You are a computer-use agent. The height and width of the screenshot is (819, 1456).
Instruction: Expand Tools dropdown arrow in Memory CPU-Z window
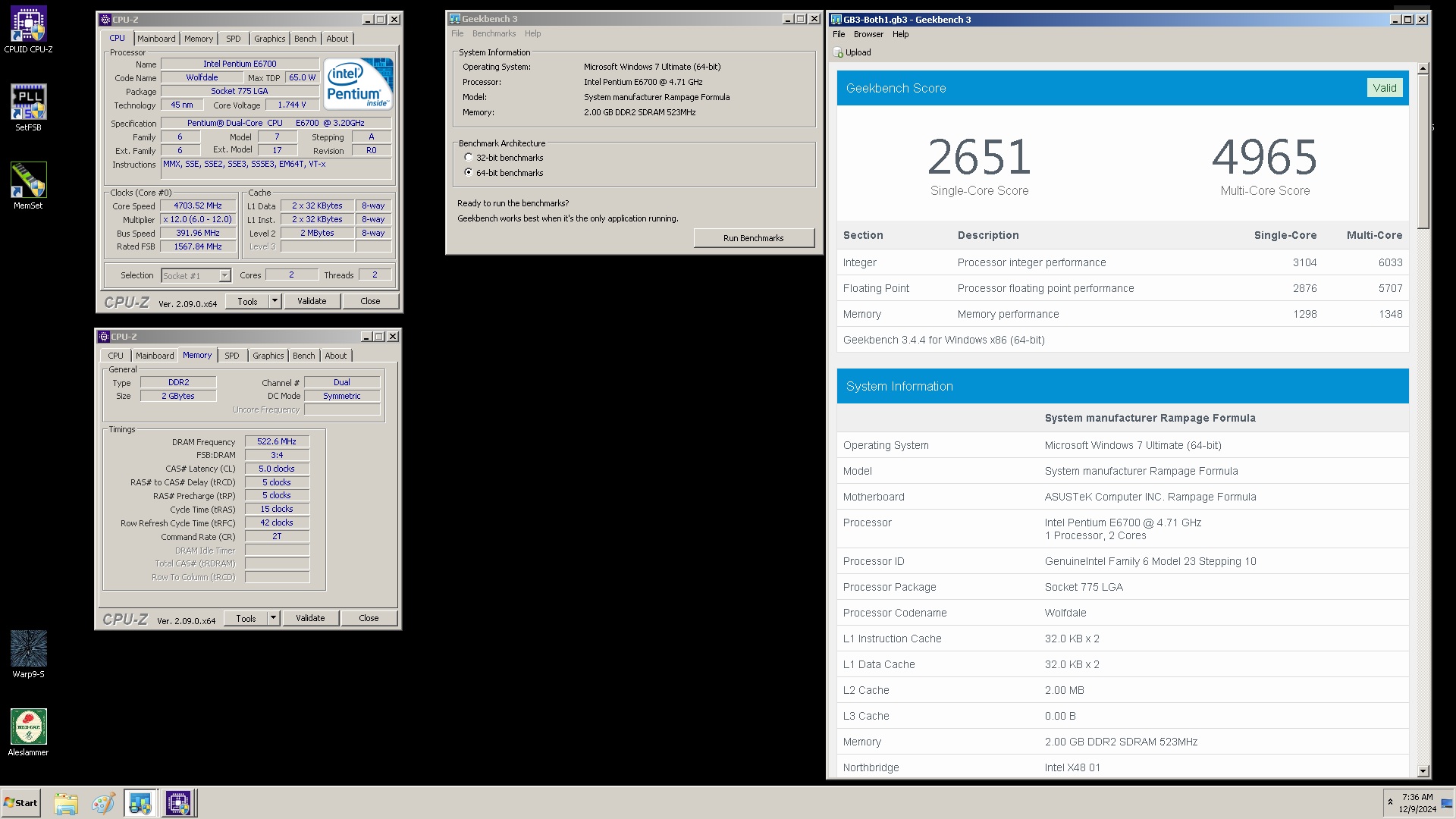[x=273, y=618]
